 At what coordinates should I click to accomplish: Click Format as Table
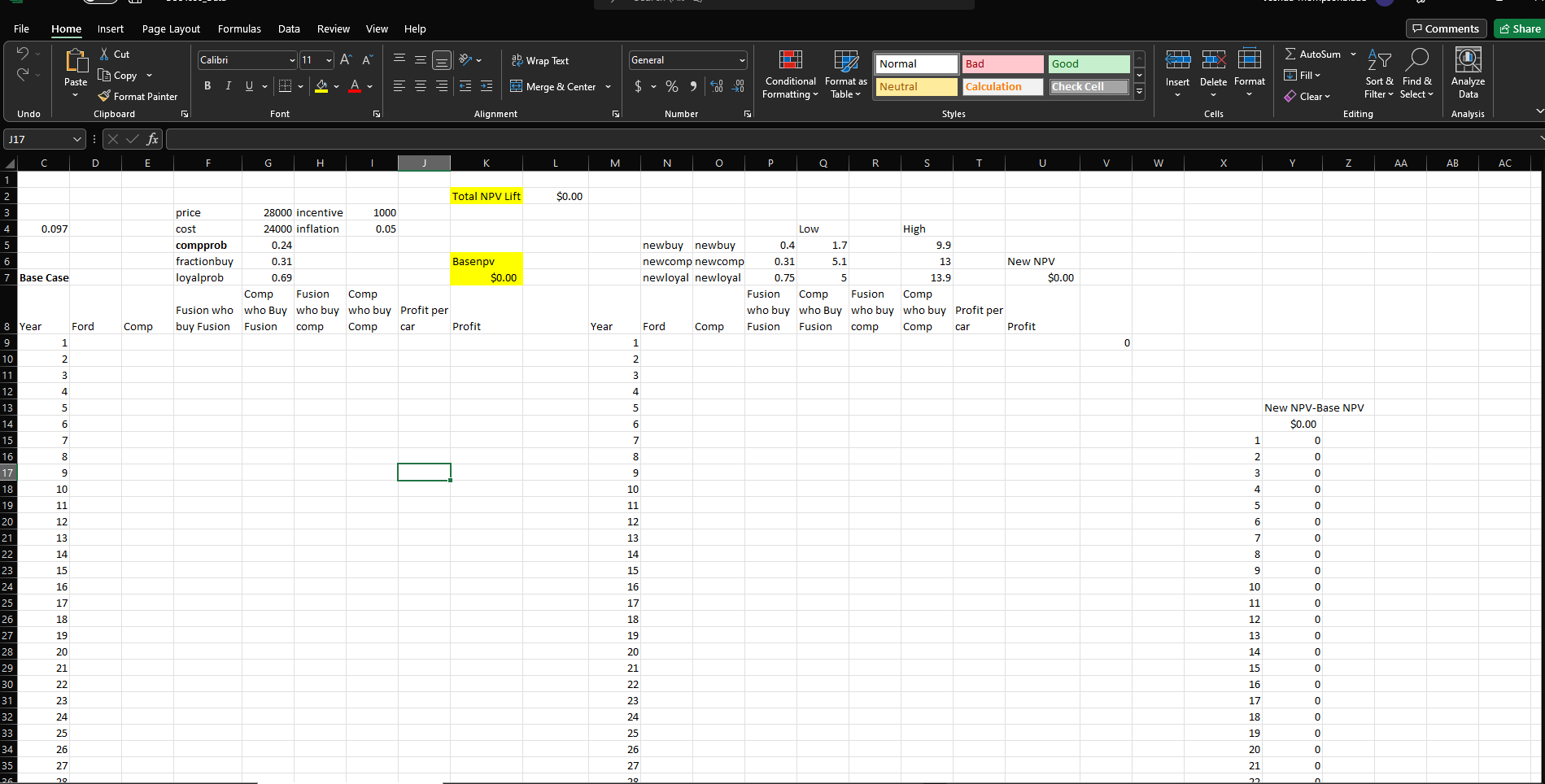click(x=845, y=73)
